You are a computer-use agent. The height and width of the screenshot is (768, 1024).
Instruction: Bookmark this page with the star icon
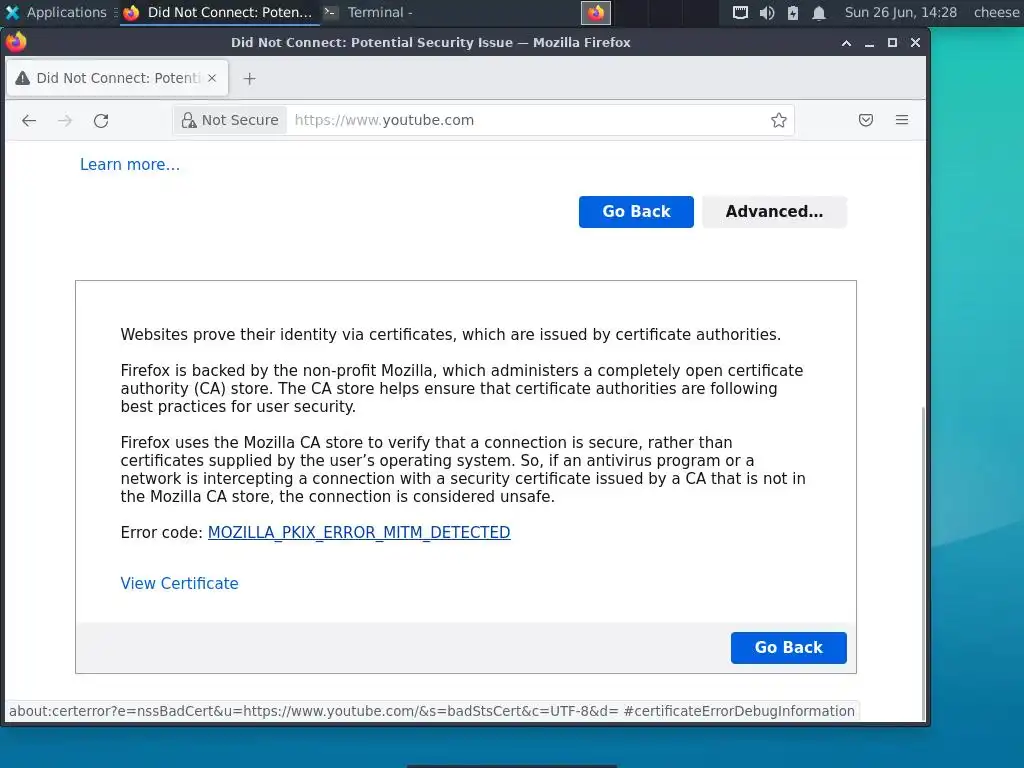pyautogui.click(x=778, y=120)
